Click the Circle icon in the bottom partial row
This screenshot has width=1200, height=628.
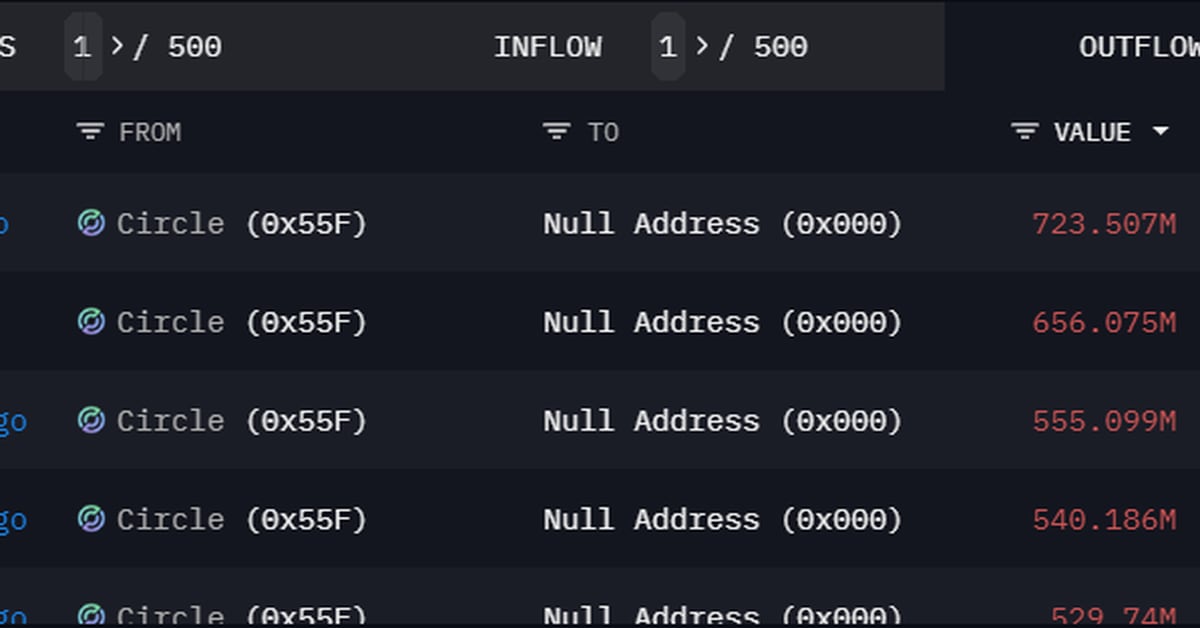(x=92, y=613)
